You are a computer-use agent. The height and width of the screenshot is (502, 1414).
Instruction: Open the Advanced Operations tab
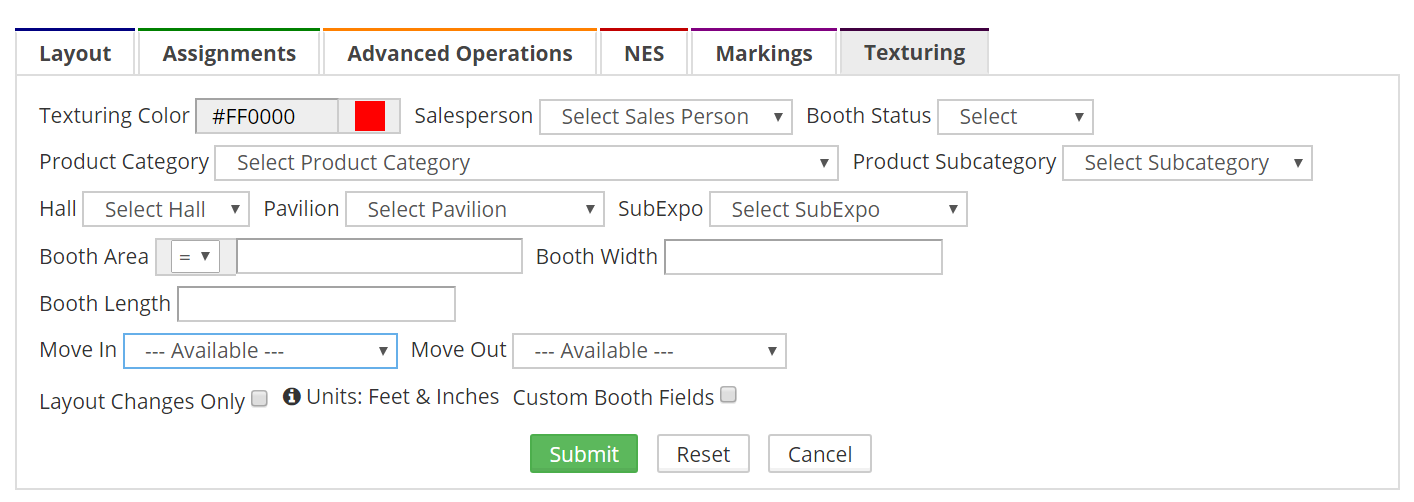460,53
